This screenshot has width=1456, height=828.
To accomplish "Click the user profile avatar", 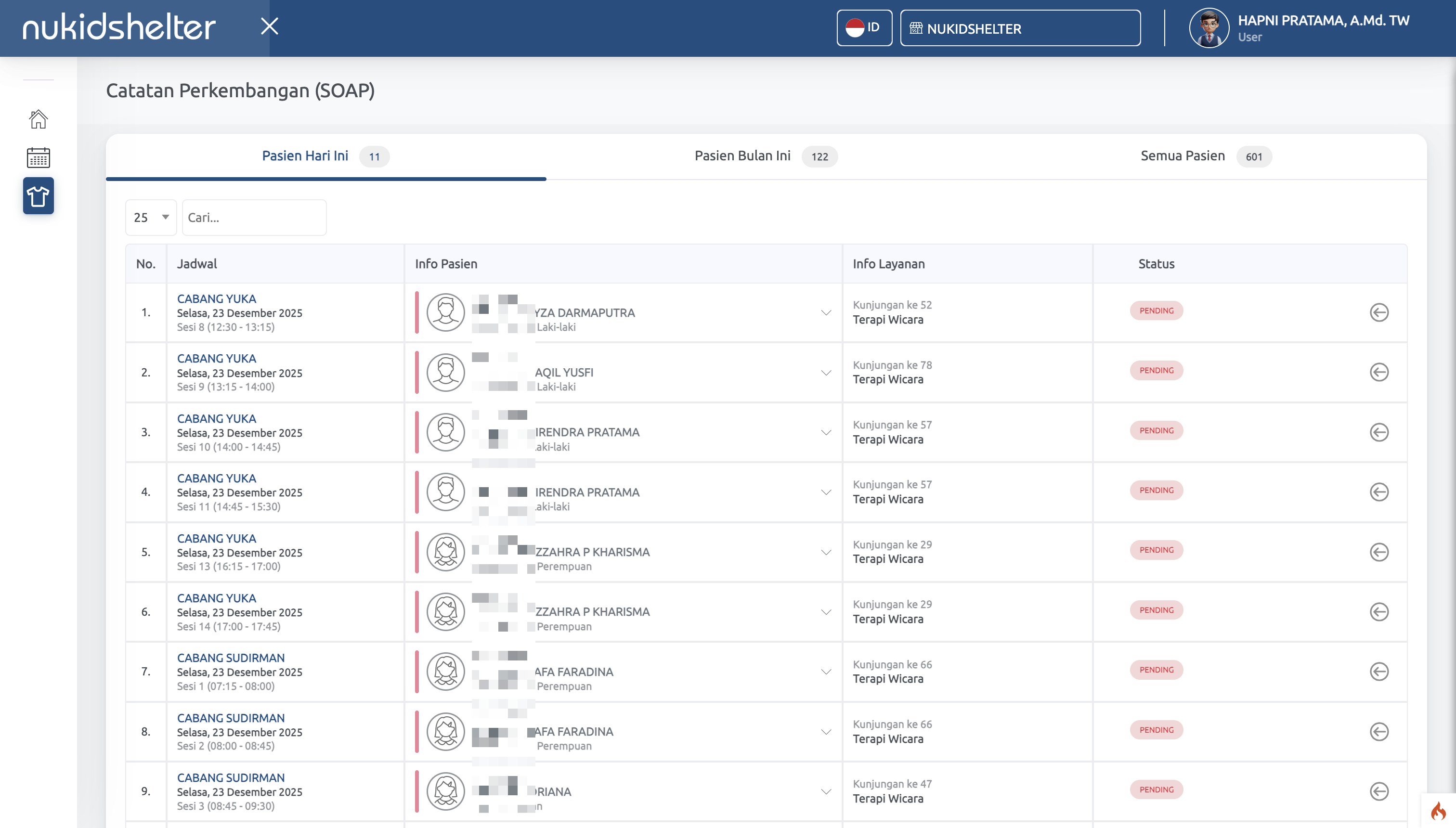I will 1209,28.
